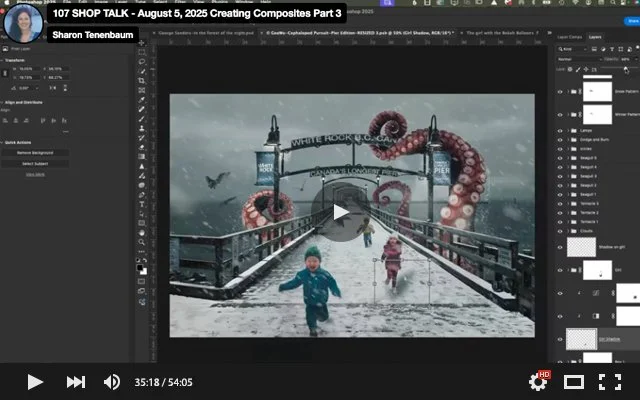This screenshot has height=400, width=640.
Task: Open the 107 SHOP TALK video title link
Action: (x=197, y=13)
